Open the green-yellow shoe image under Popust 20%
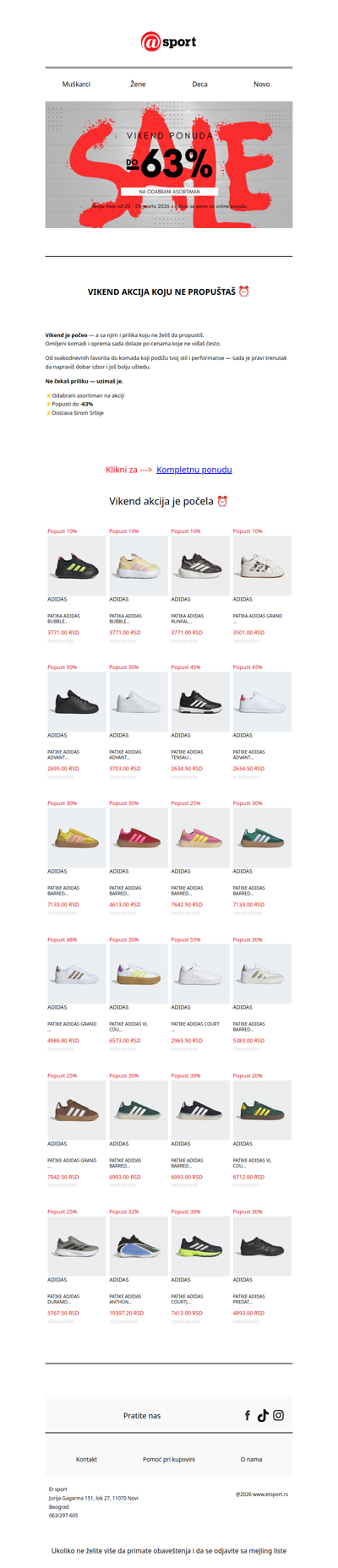 click(262, 1110)
